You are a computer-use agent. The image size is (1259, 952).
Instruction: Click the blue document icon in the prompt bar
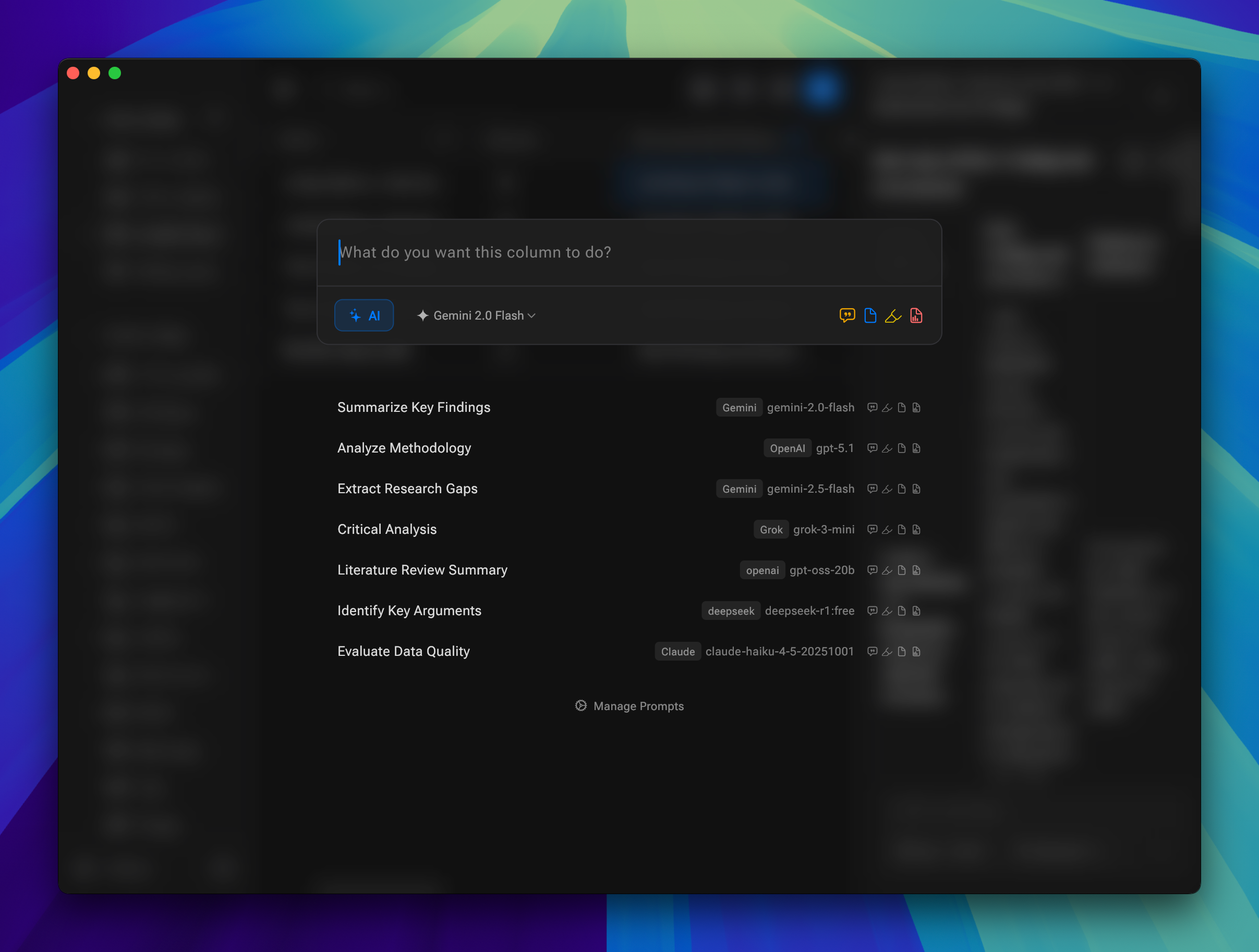click(870, 315)
